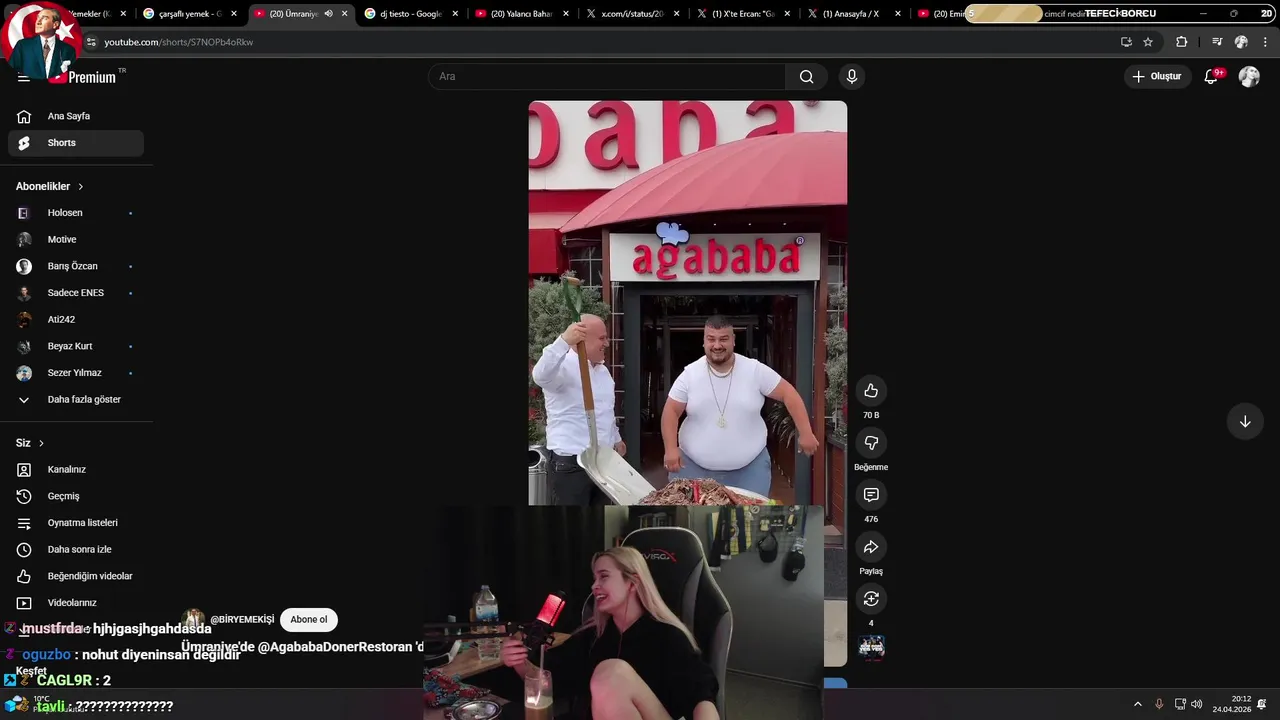Open Ana Sayfa in the sidebar
The width and height of the screenshot is (1280, 720).
[76, 116]
